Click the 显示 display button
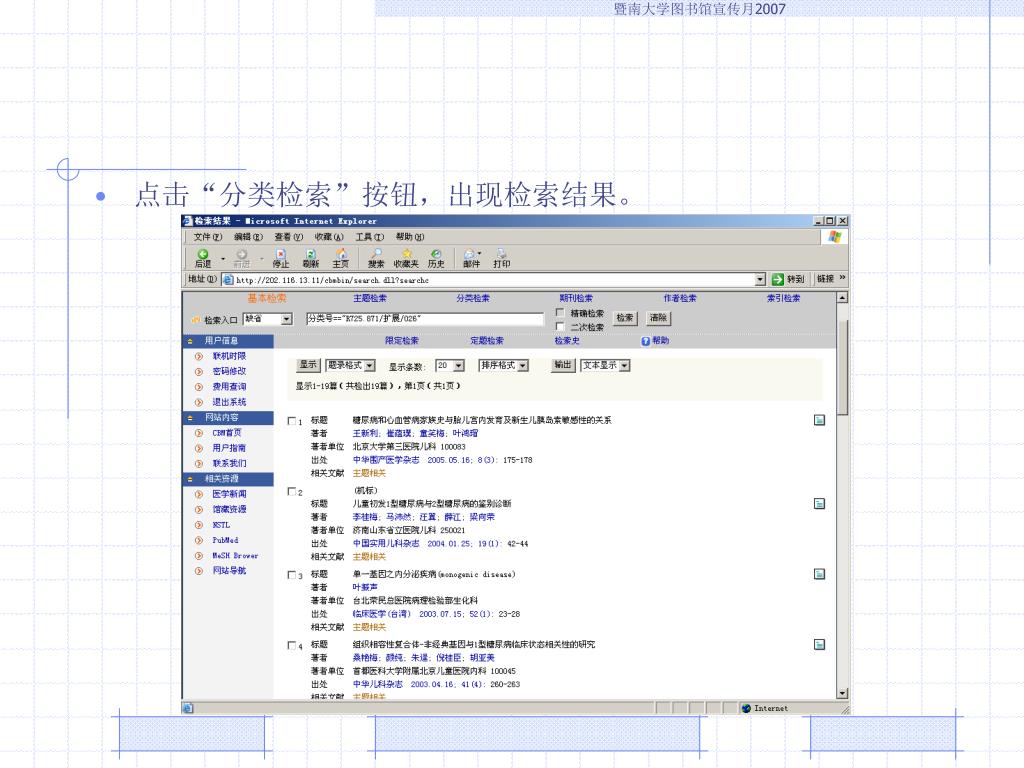The image size is (1024, 768). (308, 365)
